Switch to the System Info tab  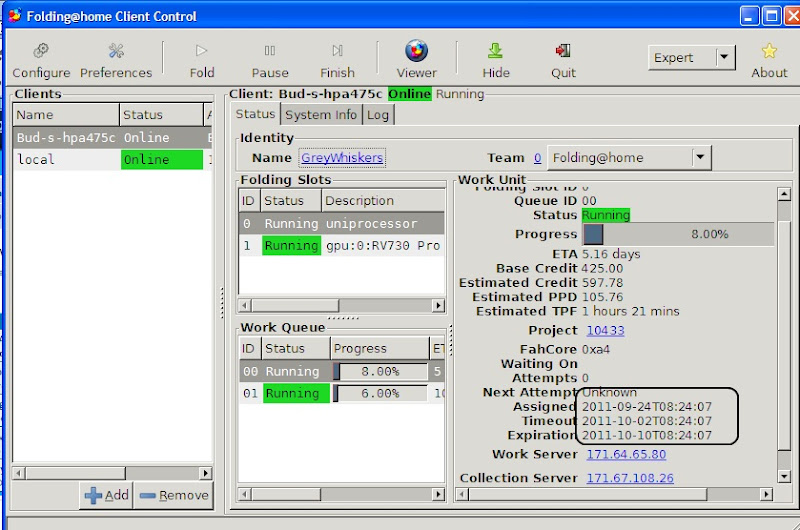pyautogui.click(x=320, y=115)
